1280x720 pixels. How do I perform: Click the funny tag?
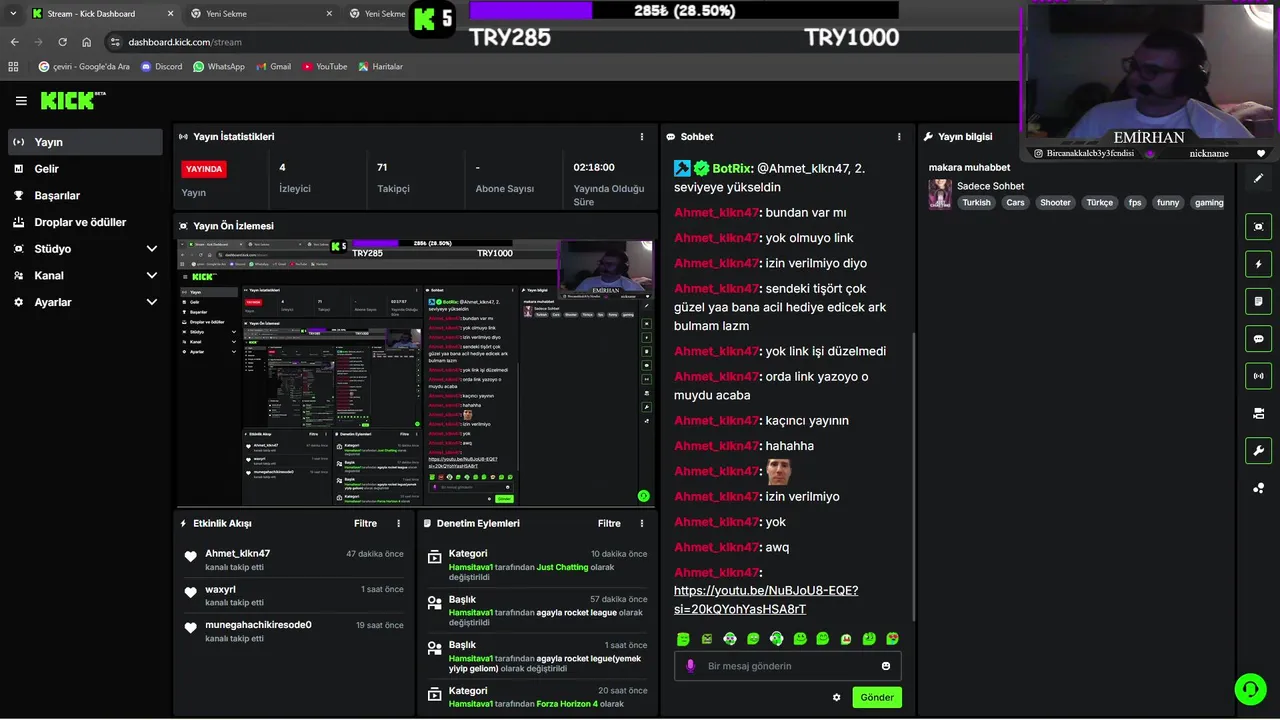(1168, 203)
